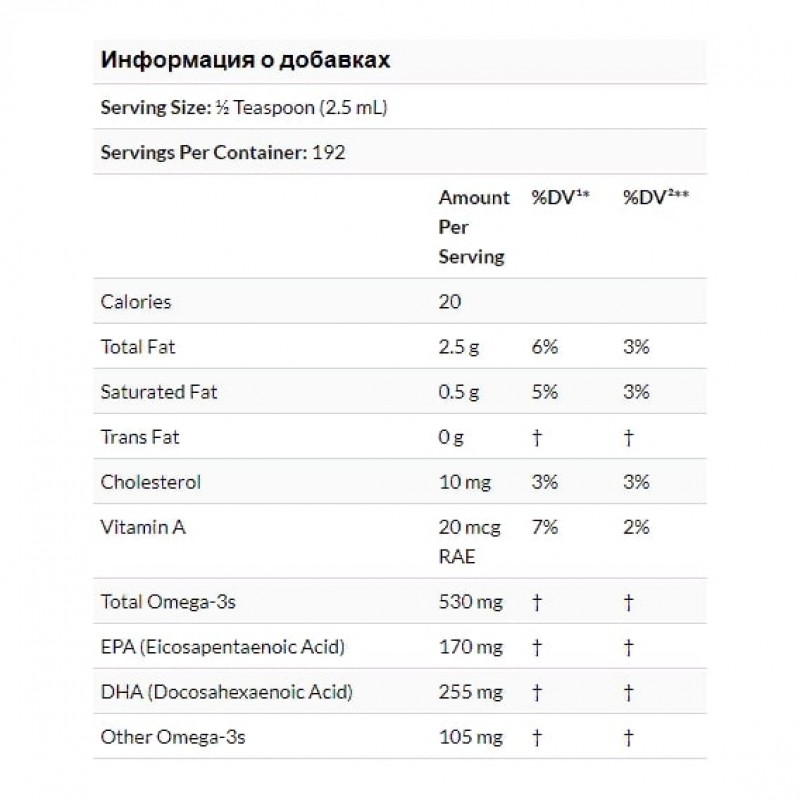
Task: Click the 7% Vitamin A value
Action: tap(543, 527)
